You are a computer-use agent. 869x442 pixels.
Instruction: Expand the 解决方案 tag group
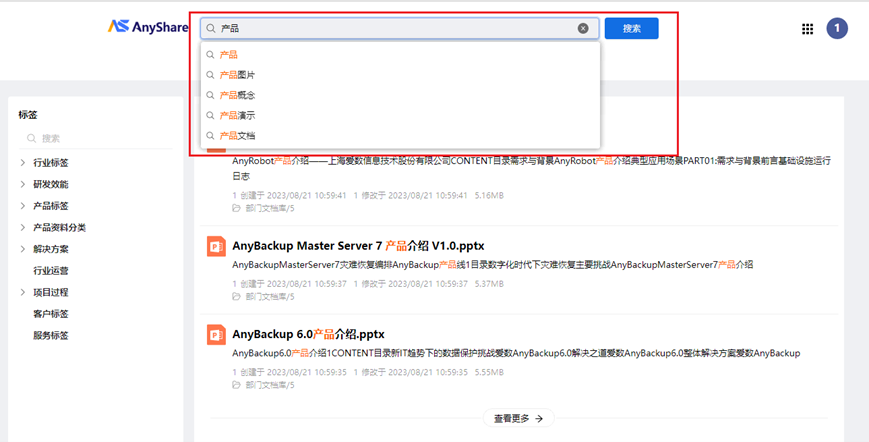23,249
